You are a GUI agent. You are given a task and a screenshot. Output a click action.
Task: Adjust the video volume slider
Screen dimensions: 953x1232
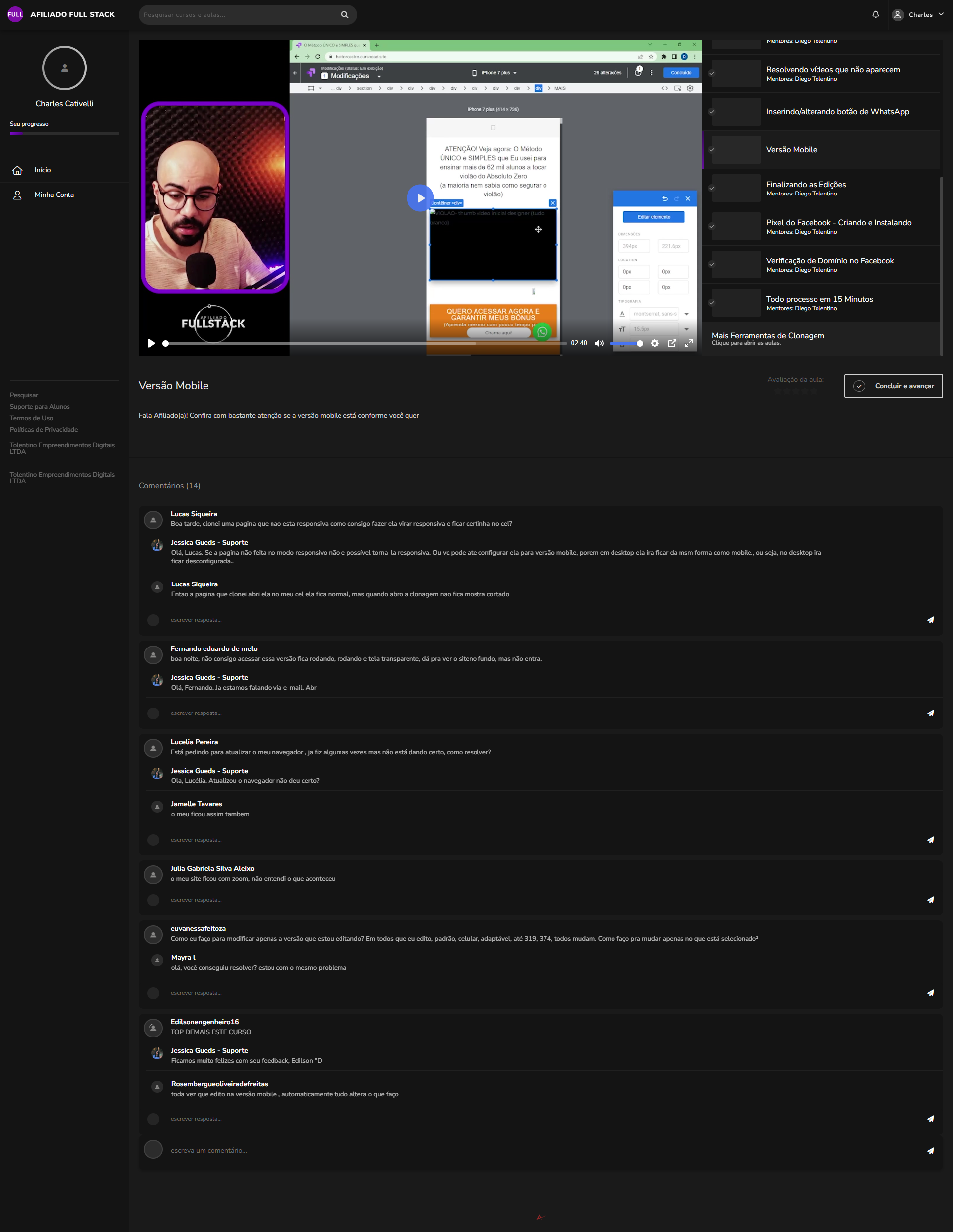pyautogui.click(x=625, y=343)
